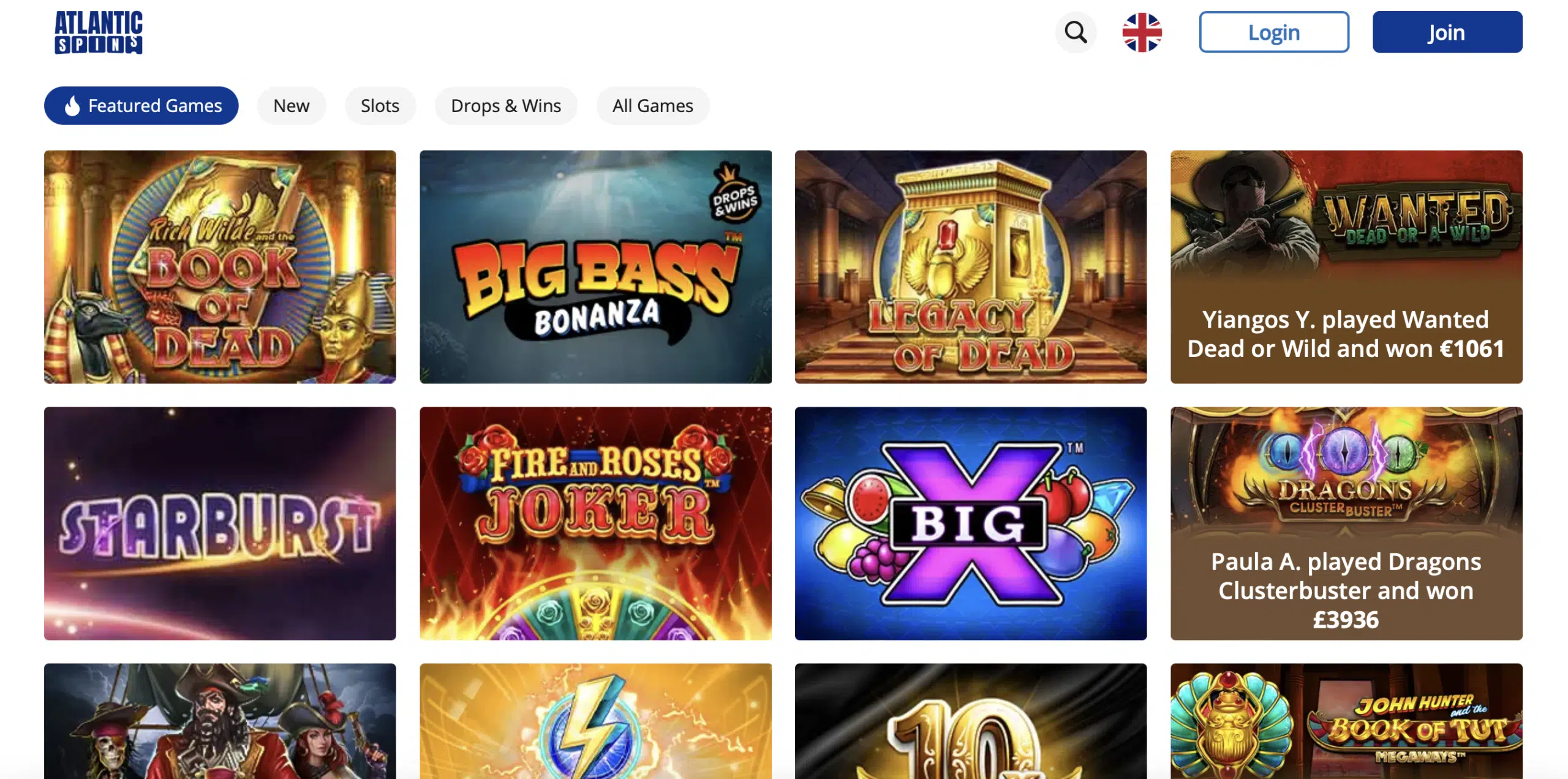
Task: Open the Wanted Dead or a Wild winner card
Action: [1346, 267]
